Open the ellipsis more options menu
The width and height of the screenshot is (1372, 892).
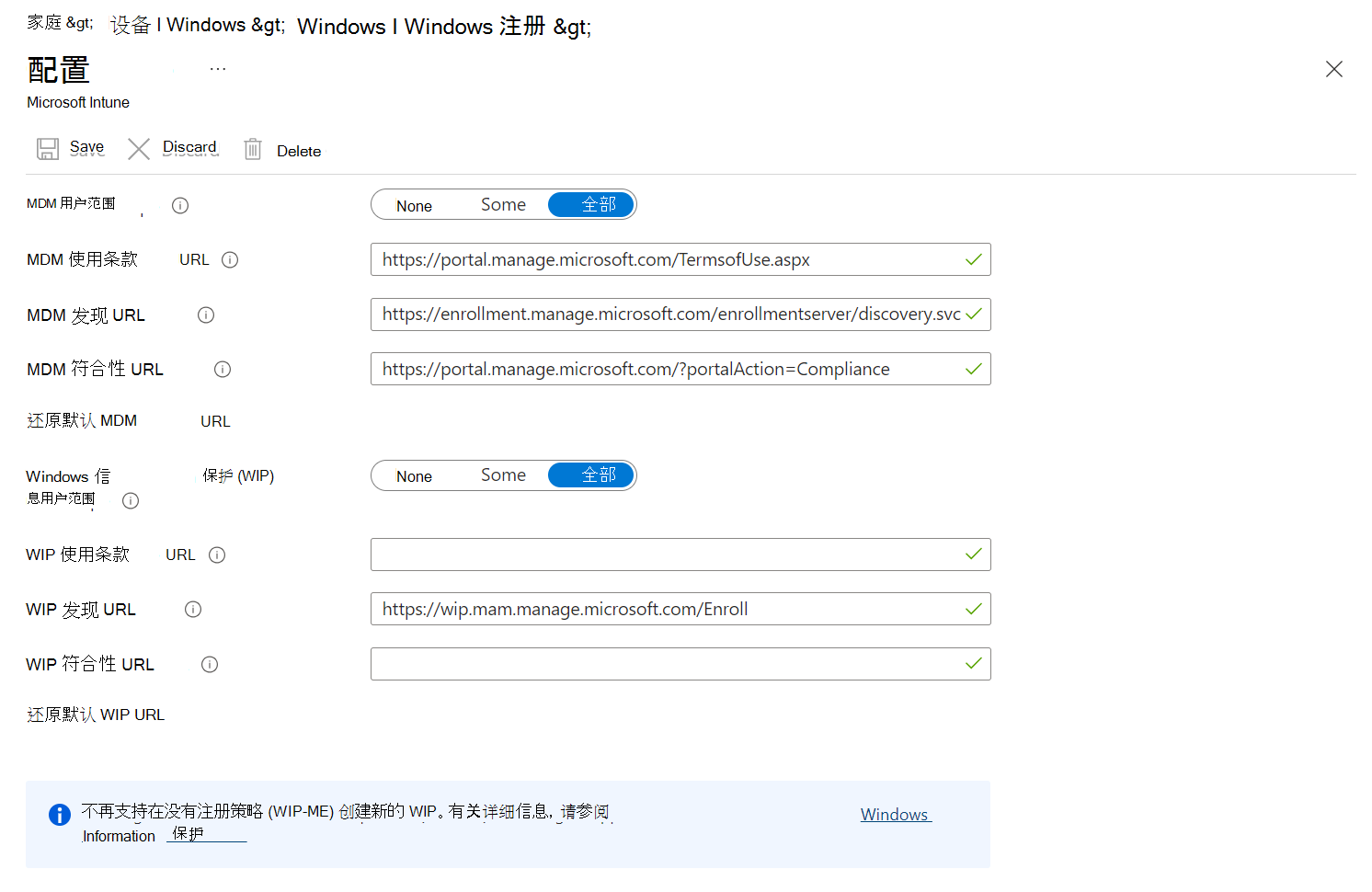point(218,69)
